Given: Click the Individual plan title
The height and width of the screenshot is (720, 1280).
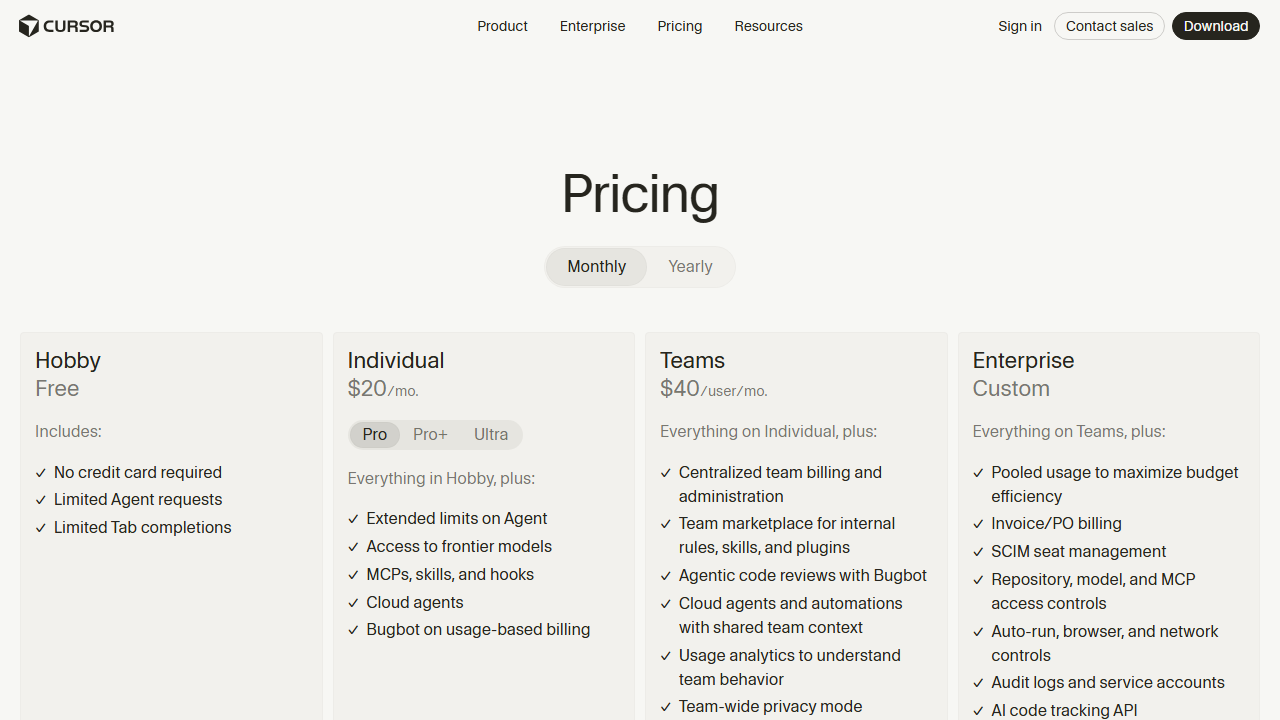Looking at the screenshot, I should 396,360.
